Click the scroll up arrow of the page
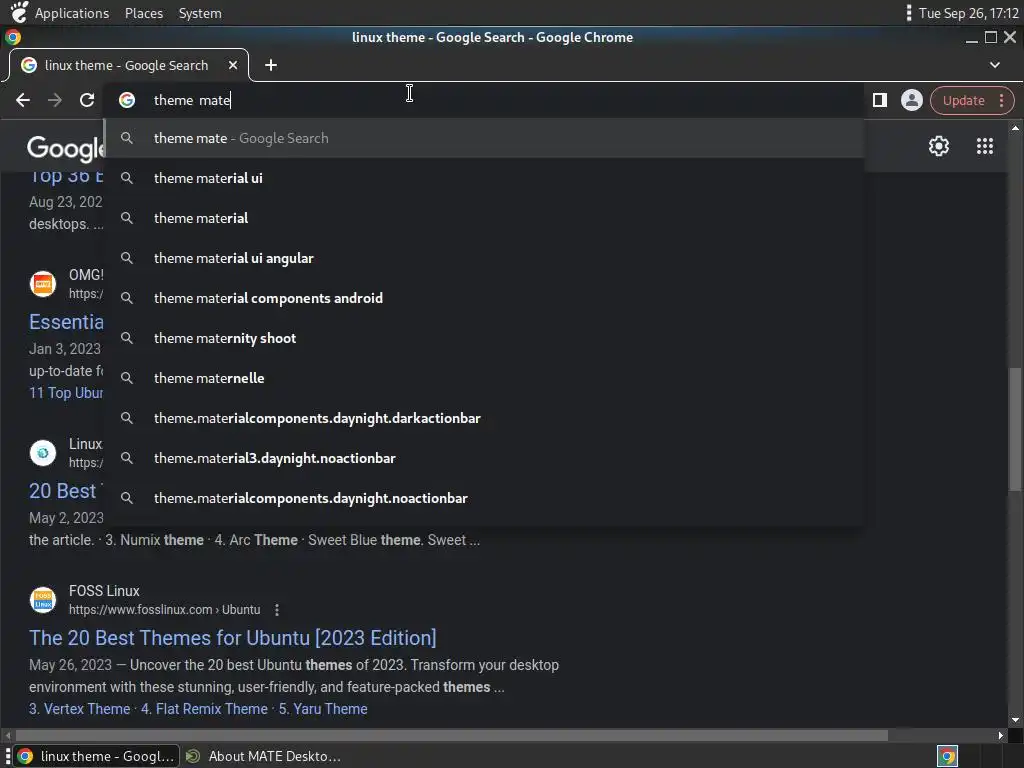The image size is (1024, 768). (x=1015, y=127)
